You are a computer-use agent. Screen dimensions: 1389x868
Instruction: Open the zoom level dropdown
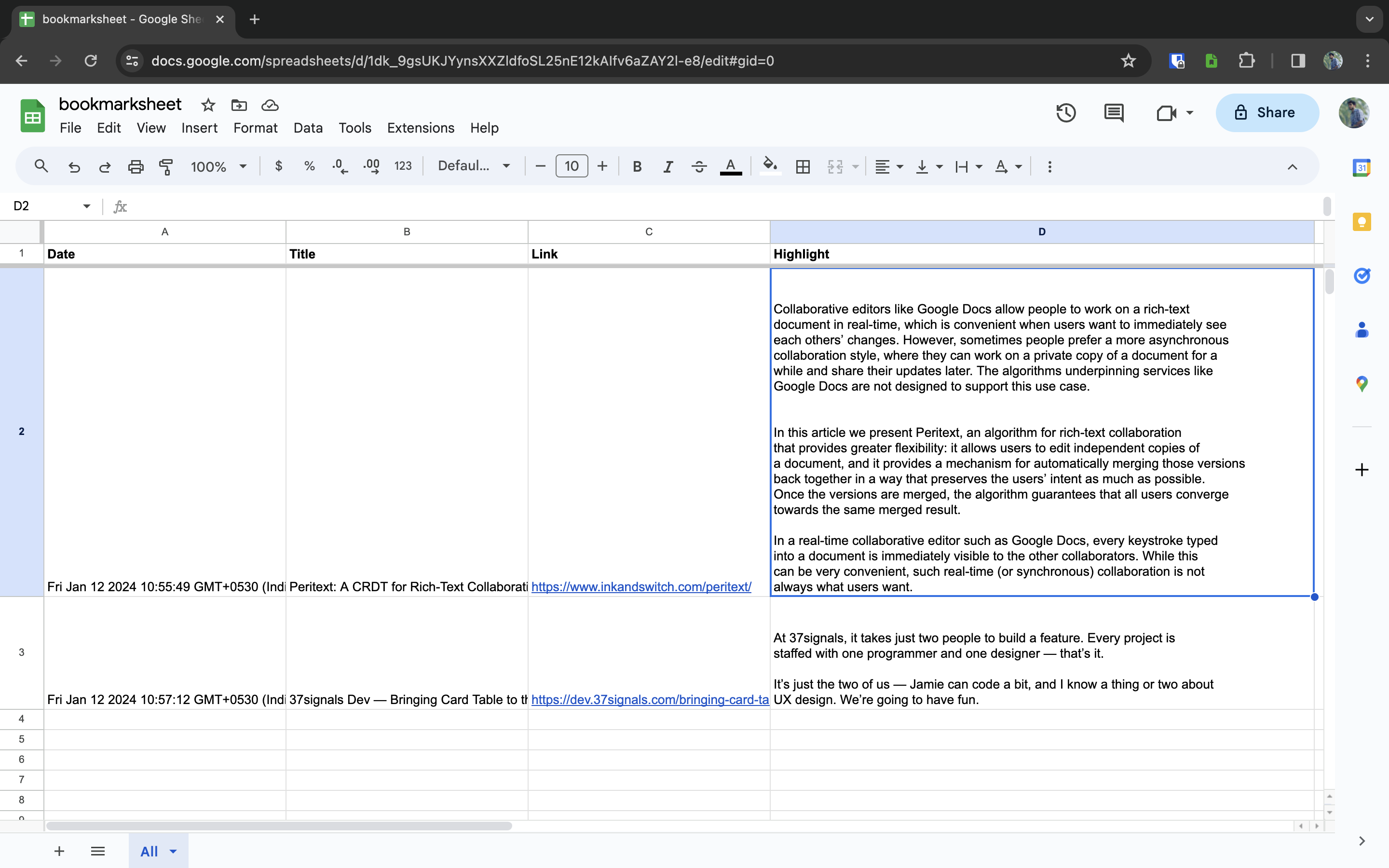218,166
